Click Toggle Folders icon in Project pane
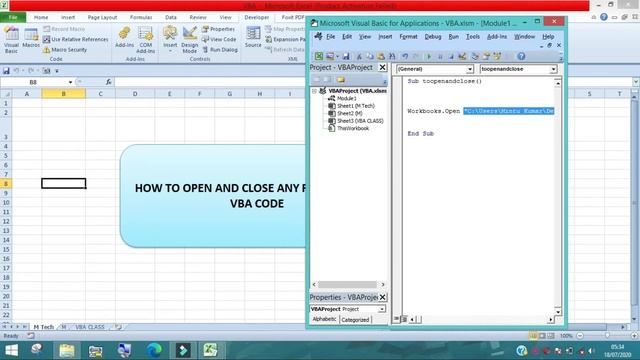Image resolution: width=640 pixels, height=360 pixels. click(x=341, y=80)
